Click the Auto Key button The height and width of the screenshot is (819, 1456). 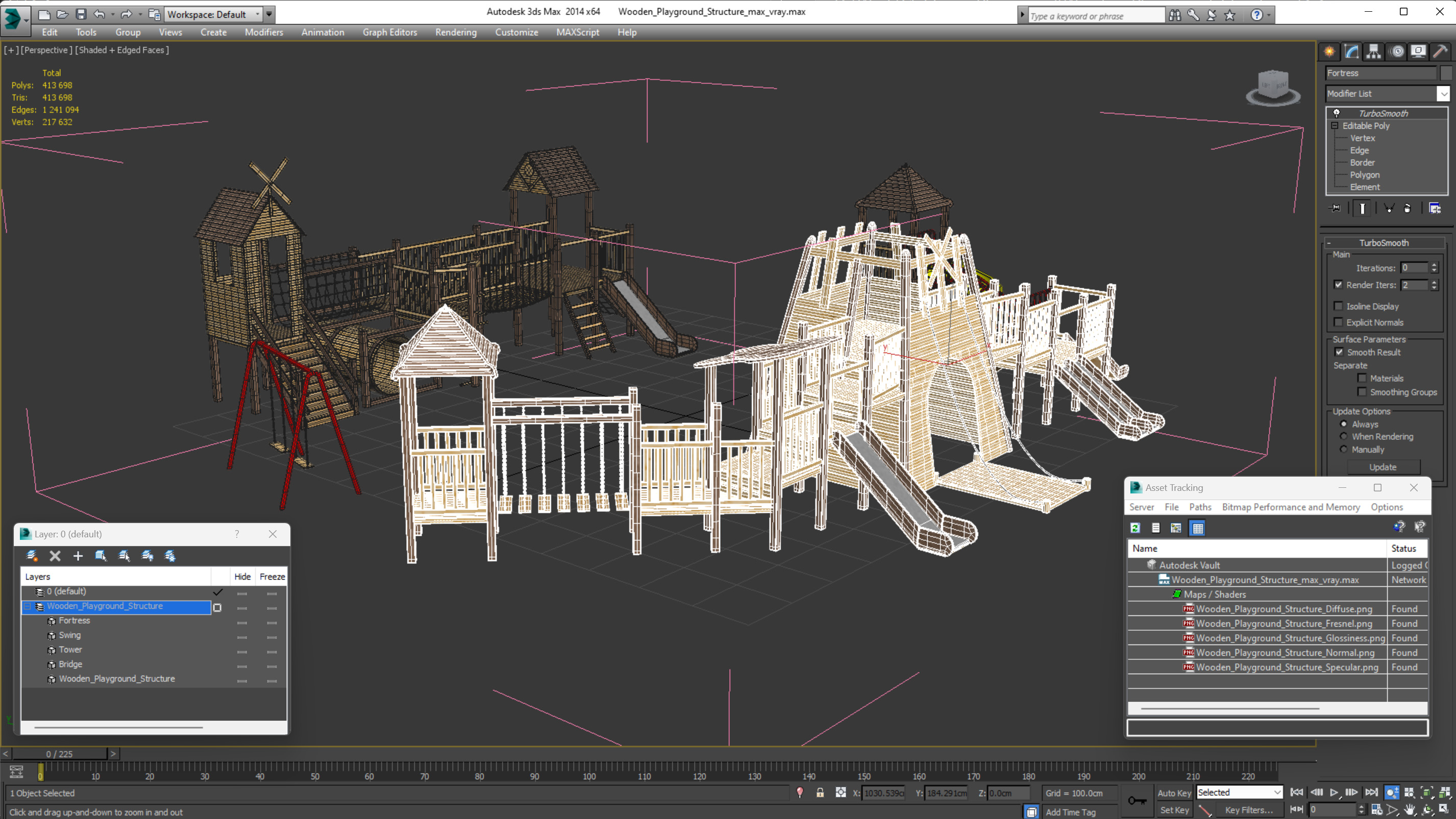tap(1174, 793)
